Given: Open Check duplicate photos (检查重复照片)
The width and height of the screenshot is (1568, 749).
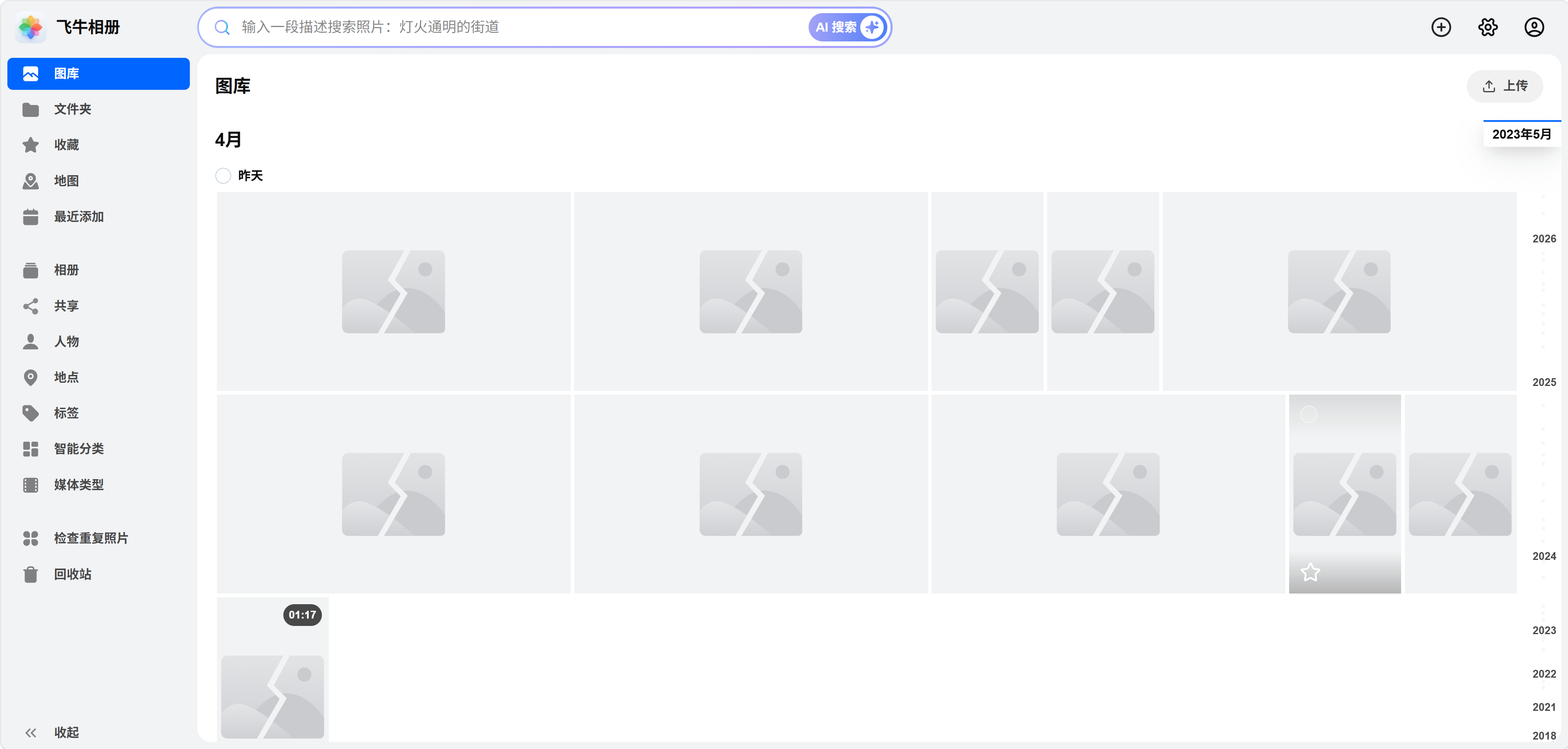Looking at the screenshot, I should pyautogui.click(x=91, y=538).
